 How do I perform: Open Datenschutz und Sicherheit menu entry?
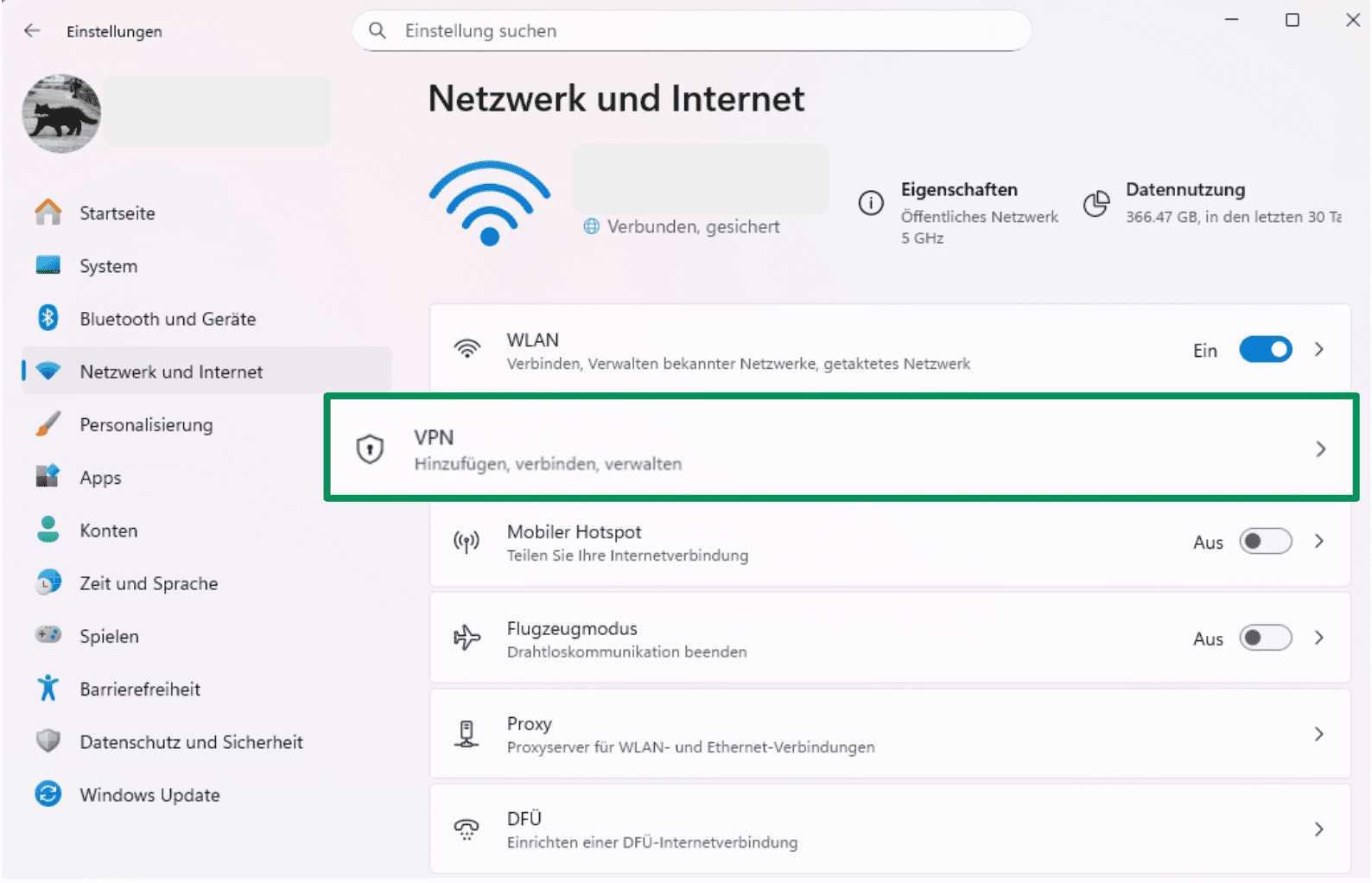pyautogui.click(x=192, y=741)
